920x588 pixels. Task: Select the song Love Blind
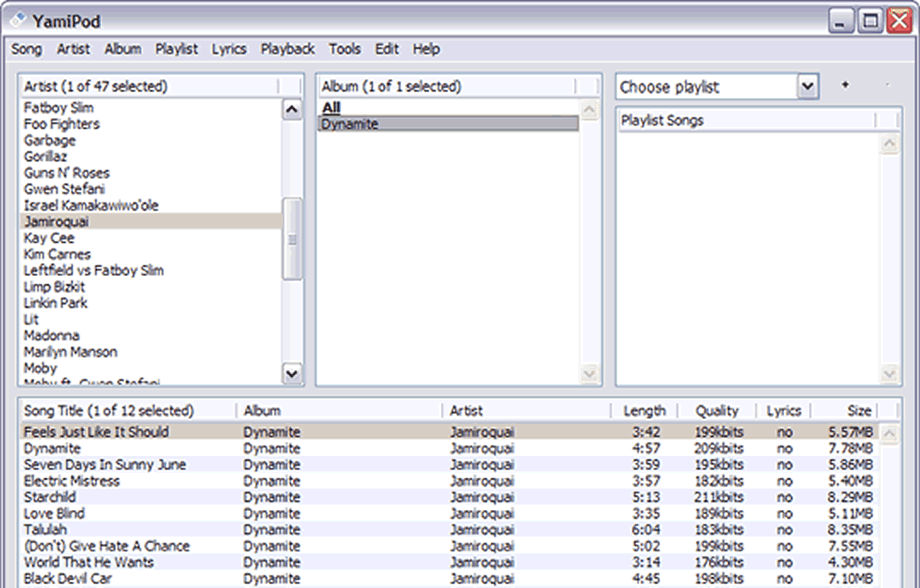coord(55,514)
